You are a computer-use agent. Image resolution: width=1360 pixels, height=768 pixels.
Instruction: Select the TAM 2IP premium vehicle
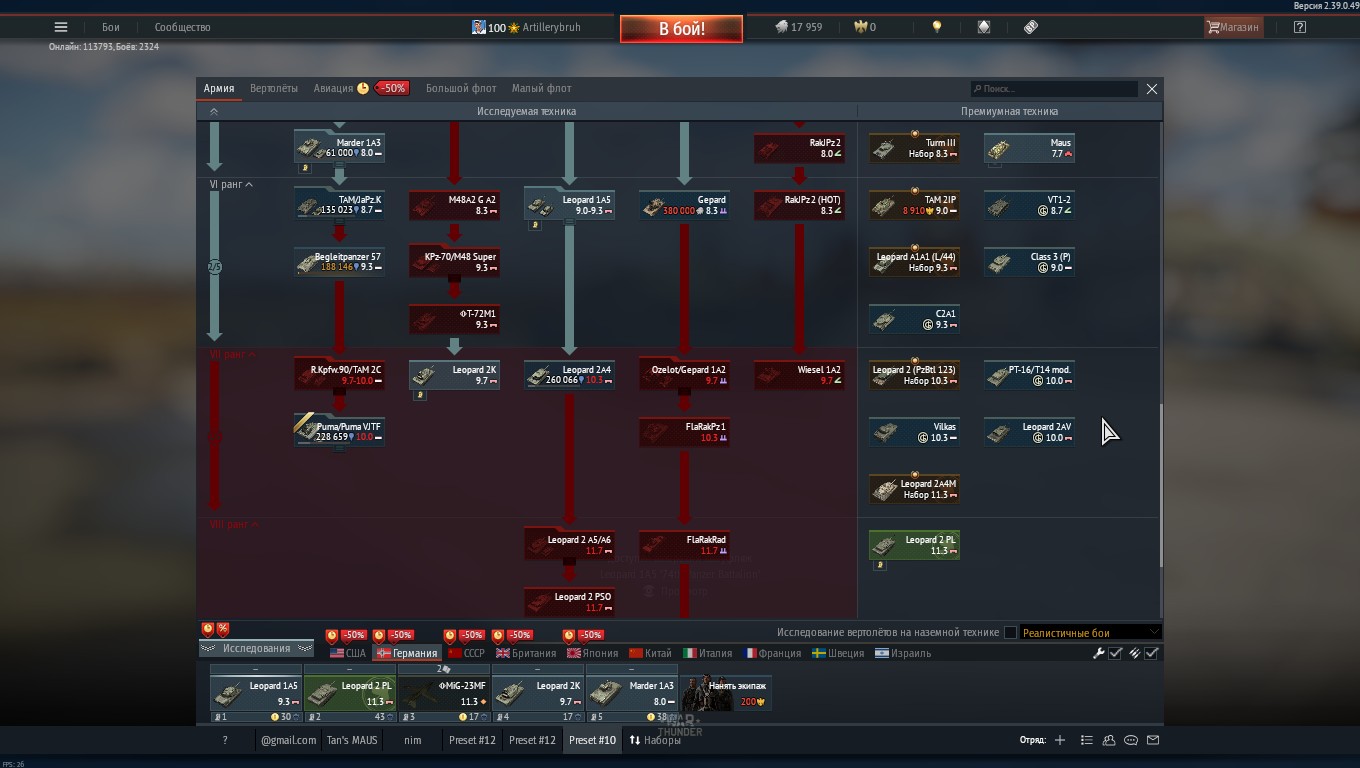pyautogui.click(x=914, y=205)
